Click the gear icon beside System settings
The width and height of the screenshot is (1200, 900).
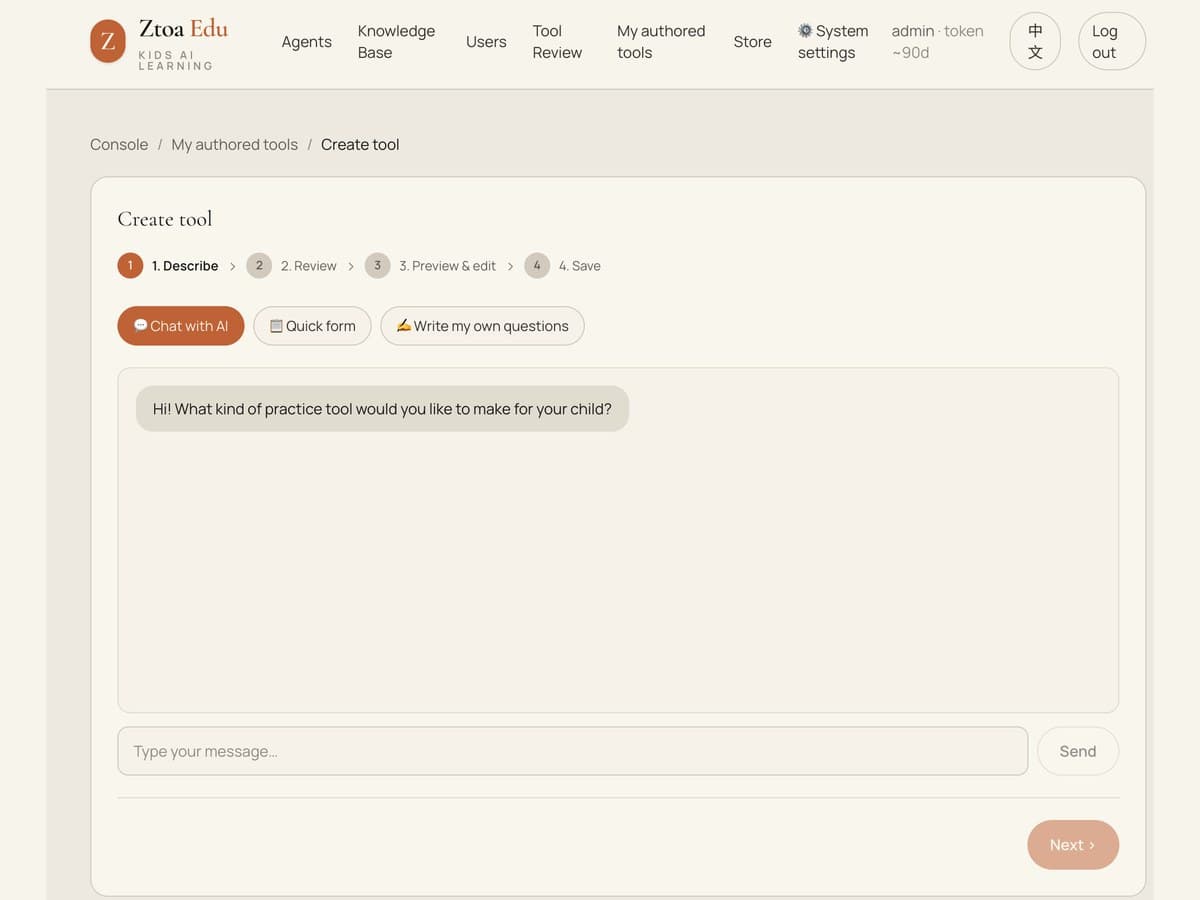click(805, 31)
